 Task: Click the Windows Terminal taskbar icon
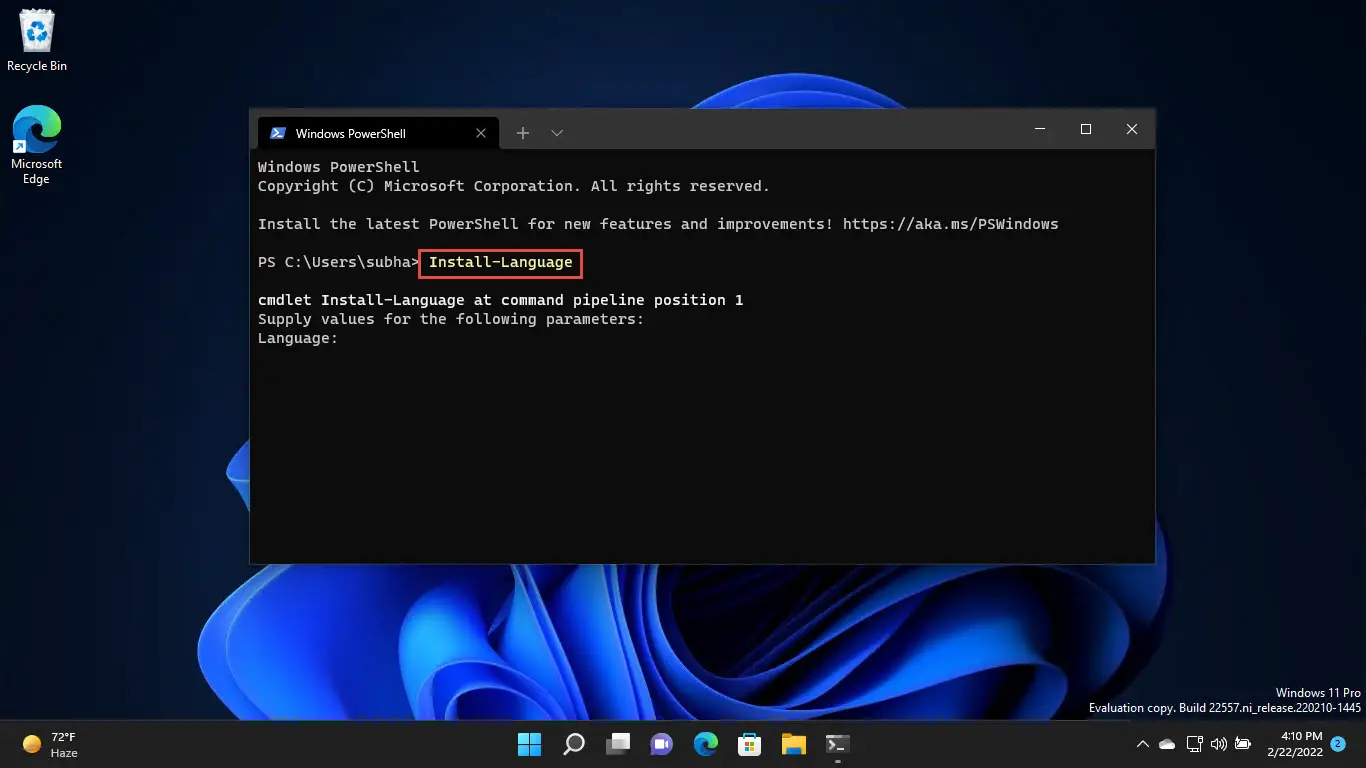pyautogui.click(x=838, y=744)
